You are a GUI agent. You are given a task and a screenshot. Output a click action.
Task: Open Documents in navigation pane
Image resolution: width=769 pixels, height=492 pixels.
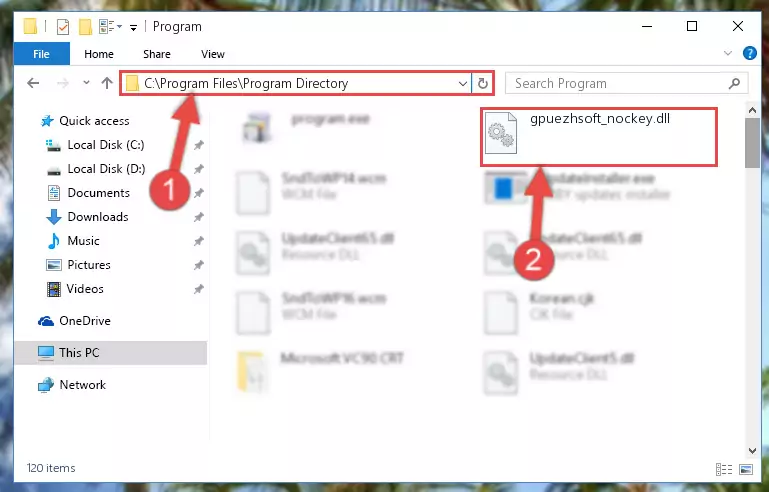pyautogui.click(x=99, y=193)
